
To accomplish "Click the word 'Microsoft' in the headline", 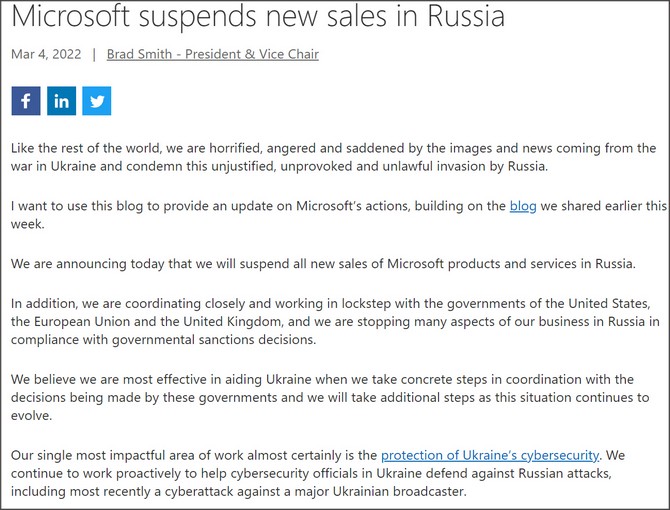I will pos(71,15).
